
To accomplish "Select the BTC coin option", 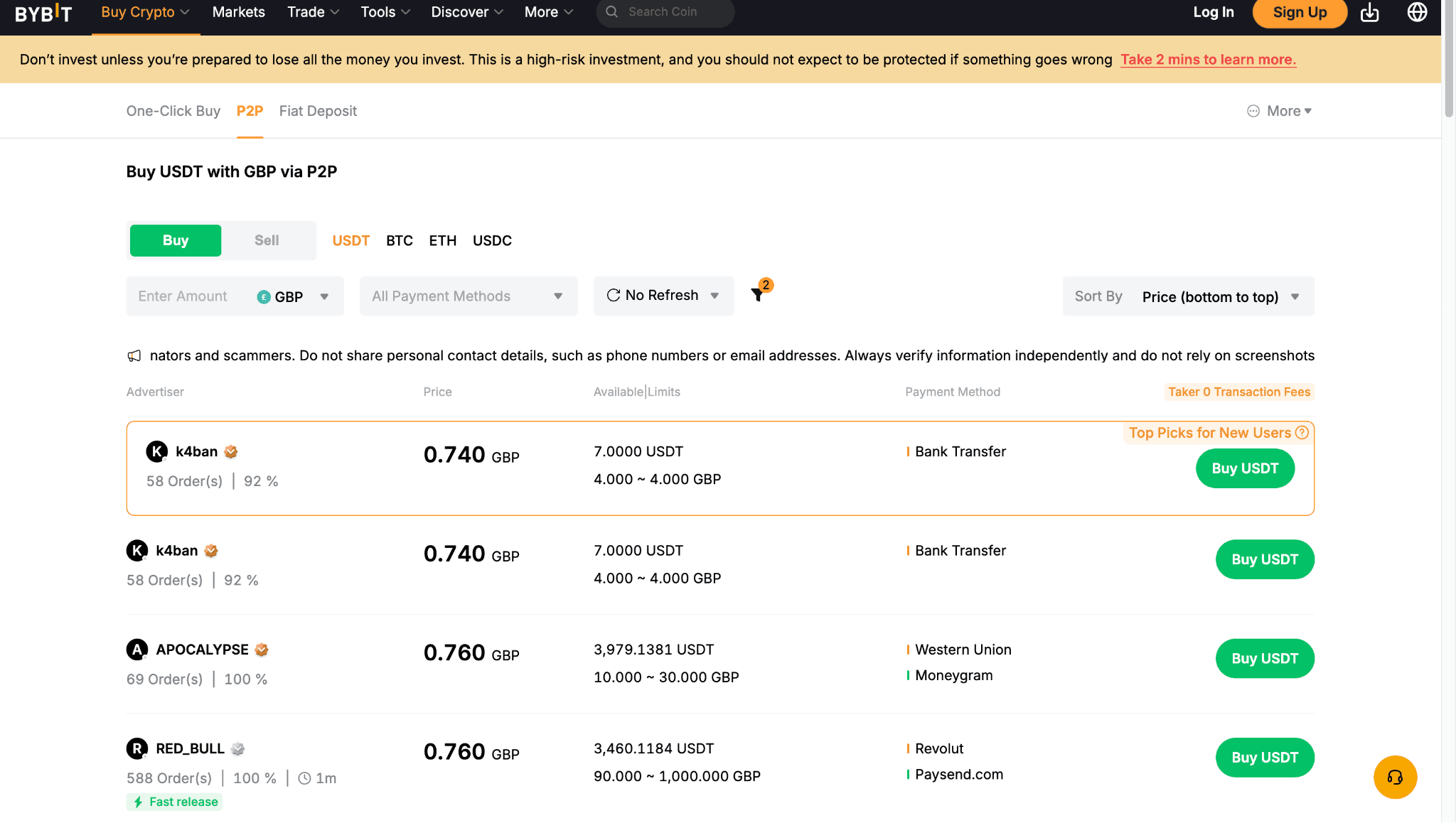I will [400, 240].
